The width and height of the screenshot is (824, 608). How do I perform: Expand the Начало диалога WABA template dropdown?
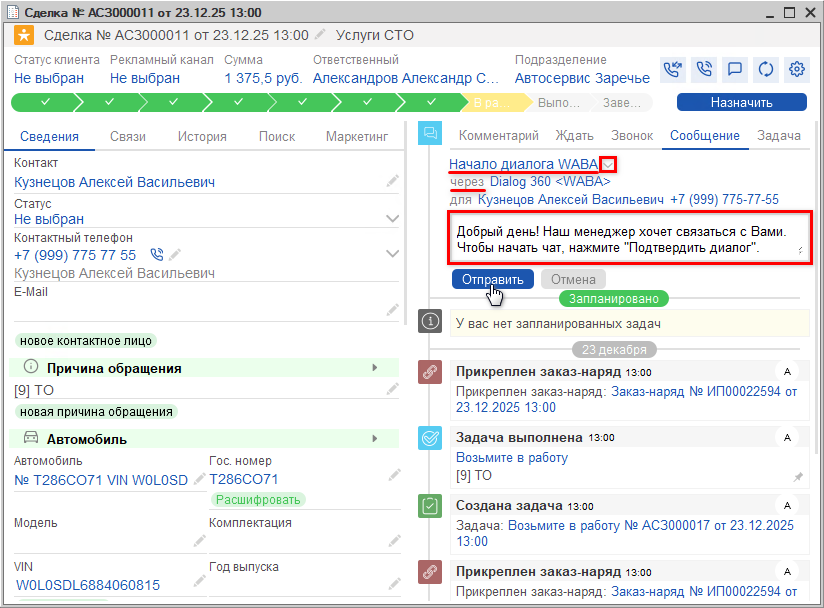tap(609, 165)
